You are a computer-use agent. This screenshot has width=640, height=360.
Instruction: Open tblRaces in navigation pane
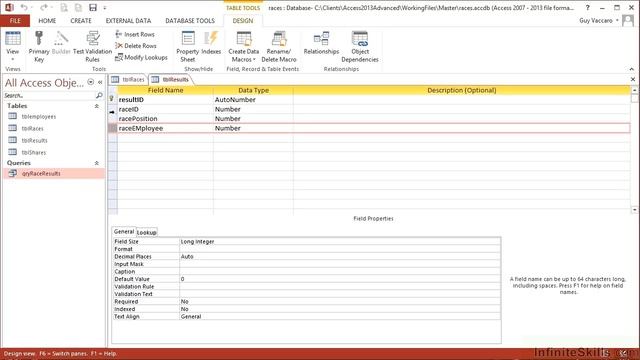point(32,129)
